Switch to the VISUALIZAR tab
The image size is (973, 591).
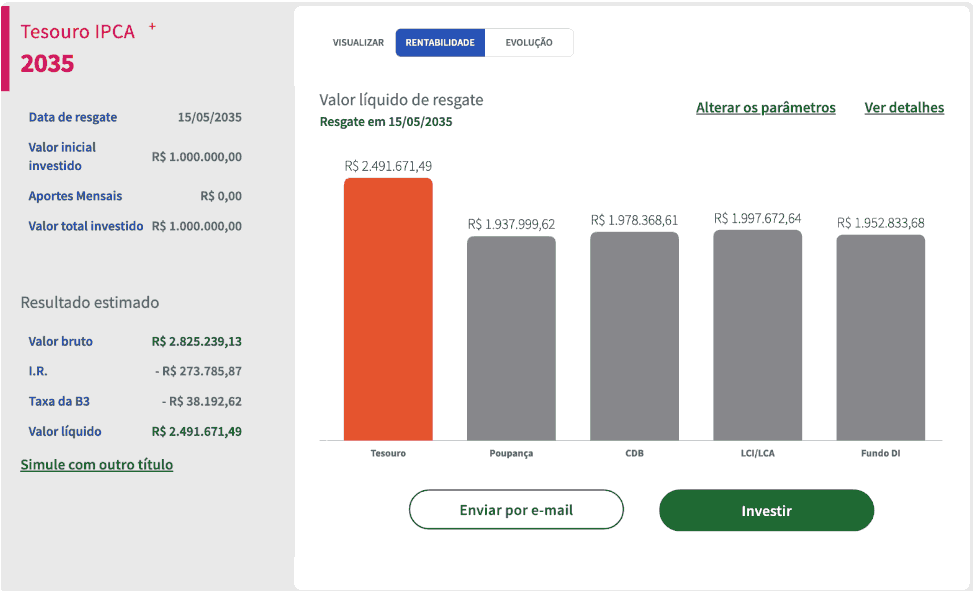pos(358,42)
